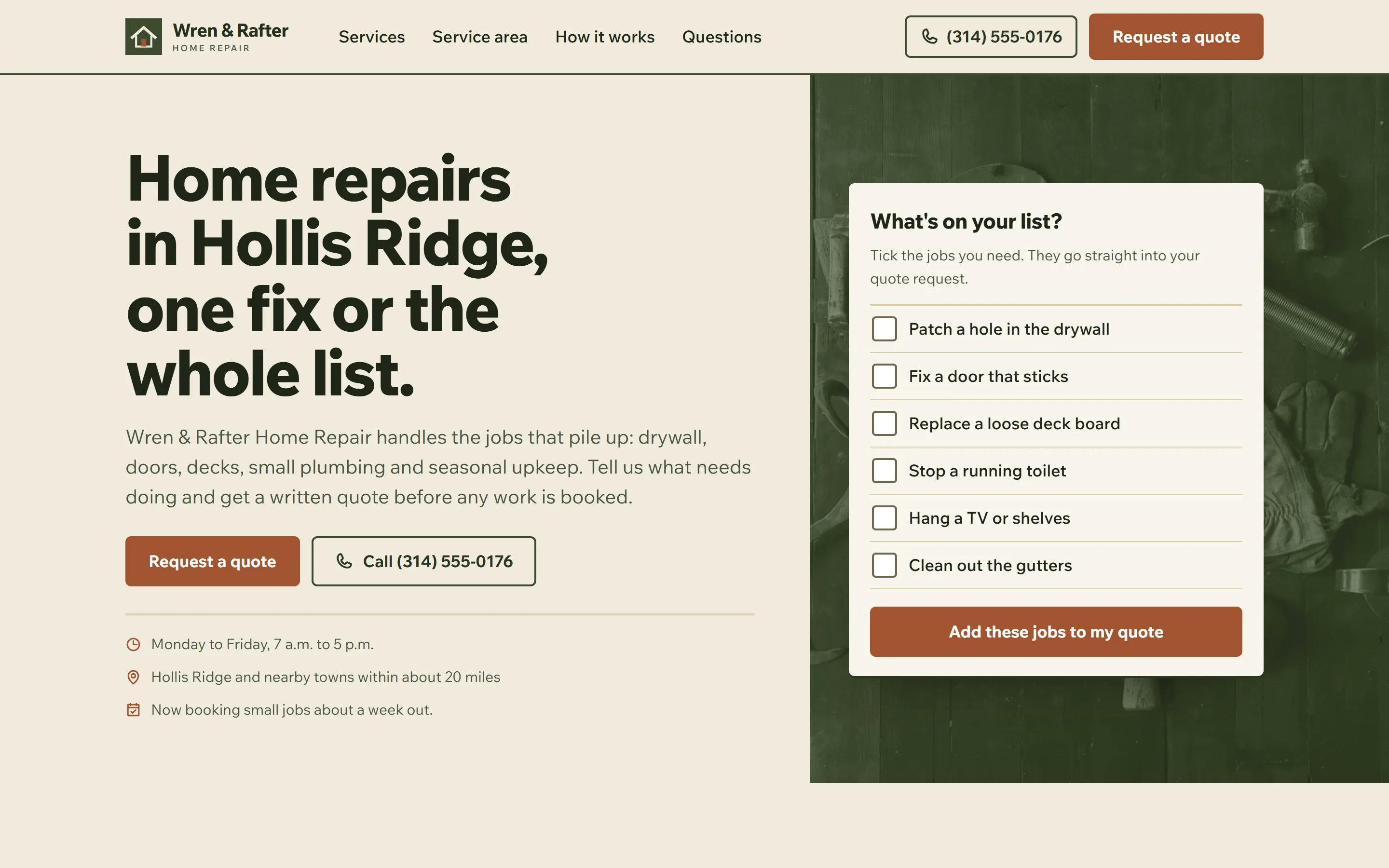This screenshot has width=1389, height=868.
Task: Tick 'Hang a TV or shelves' checkbox
Action: pyautogui.click(x=884, y=518)
